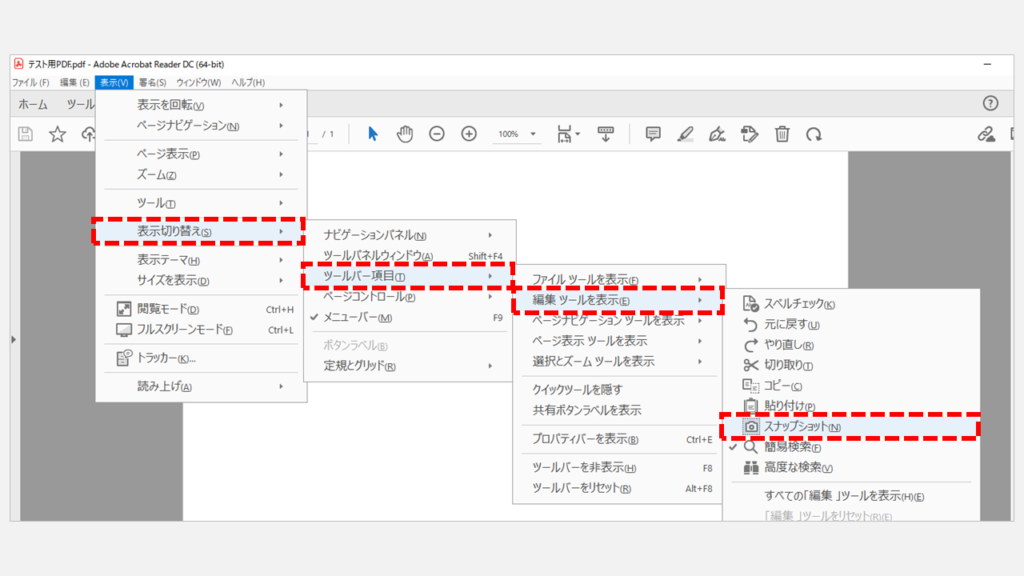Select the Highlighter tool
This screenshot has width=1024, height=576.
click(685, 132)
